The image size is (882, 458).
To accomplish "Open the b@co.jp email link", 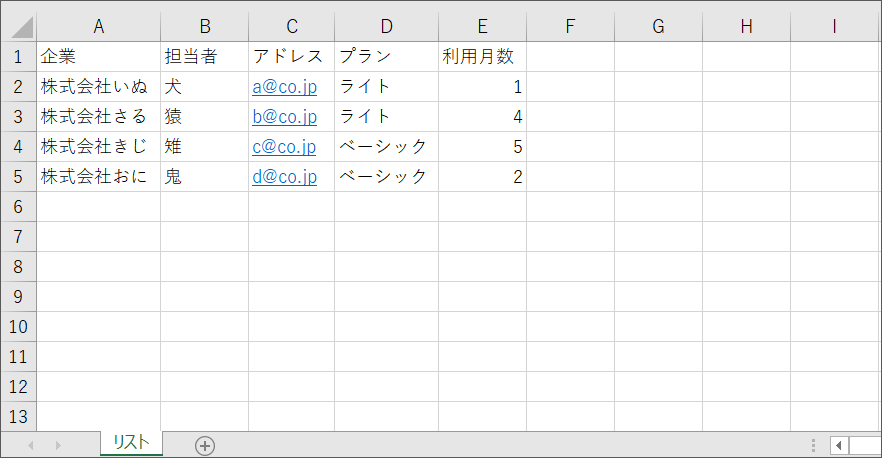I will [x=284, y=117].
